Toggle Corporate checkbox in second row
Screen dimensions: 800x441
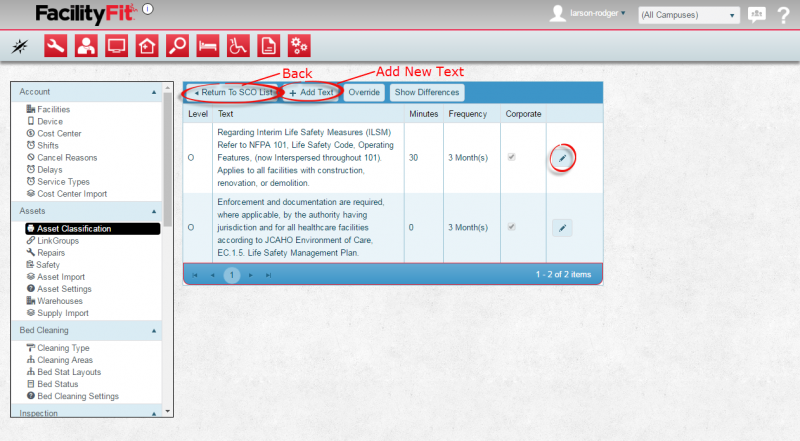513,228
